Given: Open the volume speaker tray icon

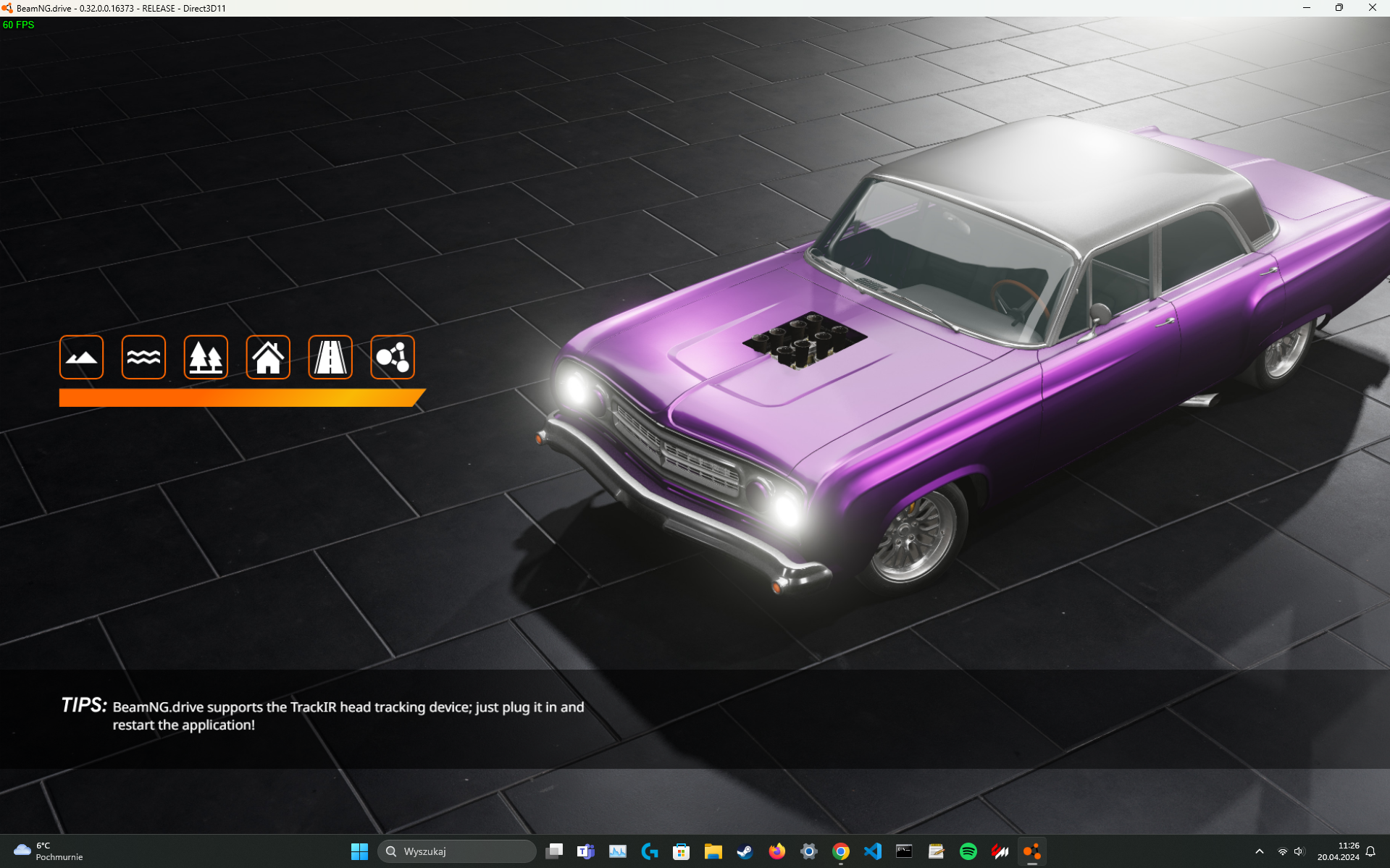Looking at the screenshot, I should [1299, 851].
